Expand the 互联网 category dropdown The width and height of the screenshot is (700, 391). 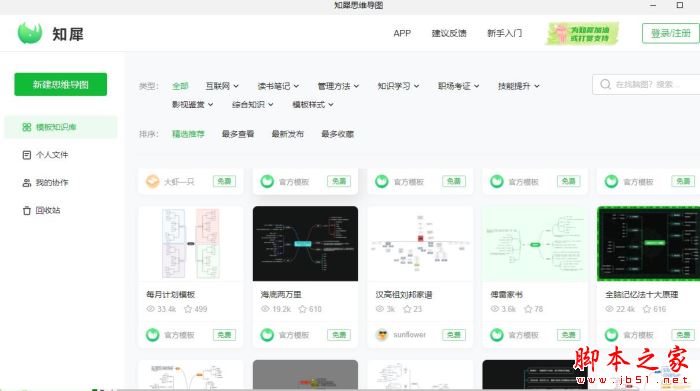point(222,86)
